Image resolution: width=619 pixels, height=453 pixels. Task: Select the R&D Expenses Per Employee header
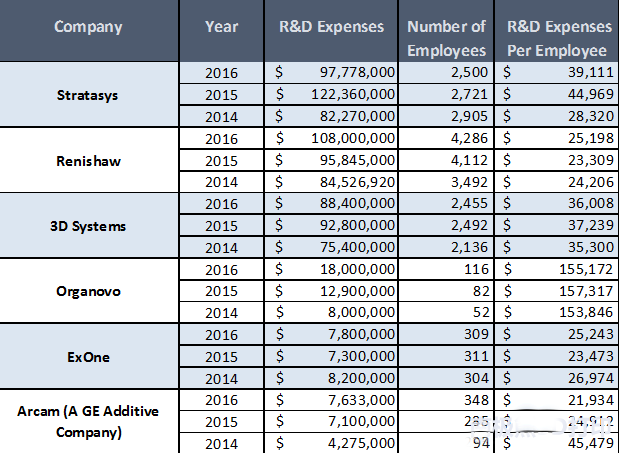coord(556,30)
